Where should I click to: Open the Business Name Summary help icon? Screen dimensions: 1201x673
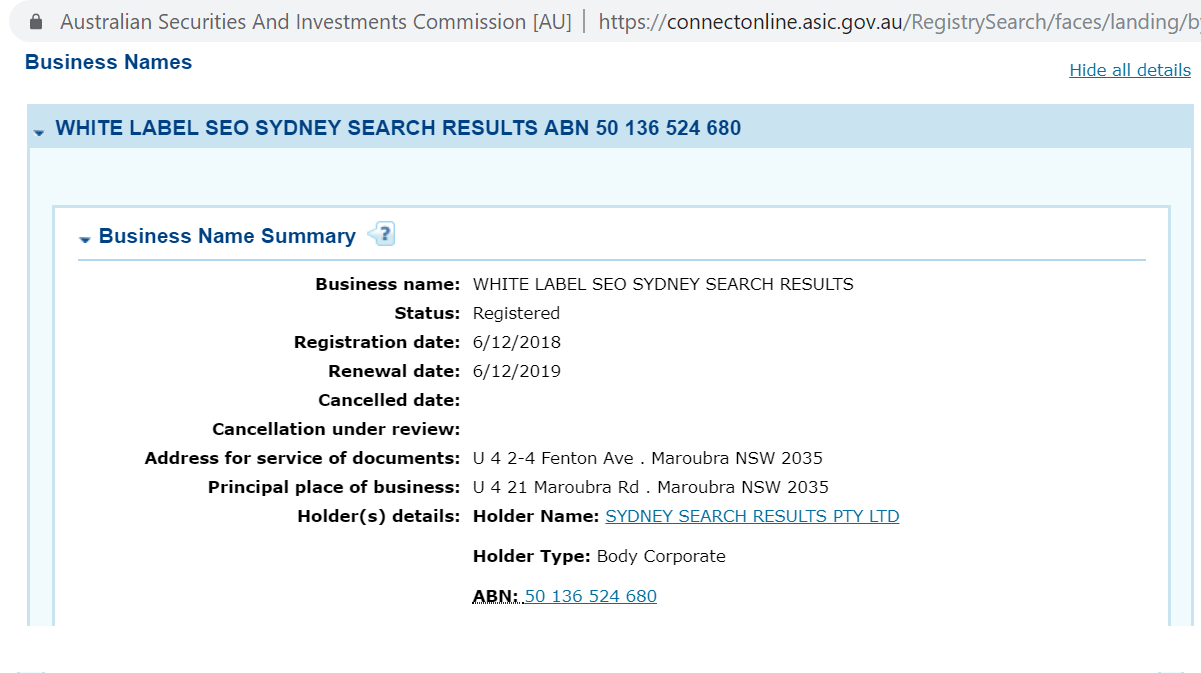click(381, 234)
